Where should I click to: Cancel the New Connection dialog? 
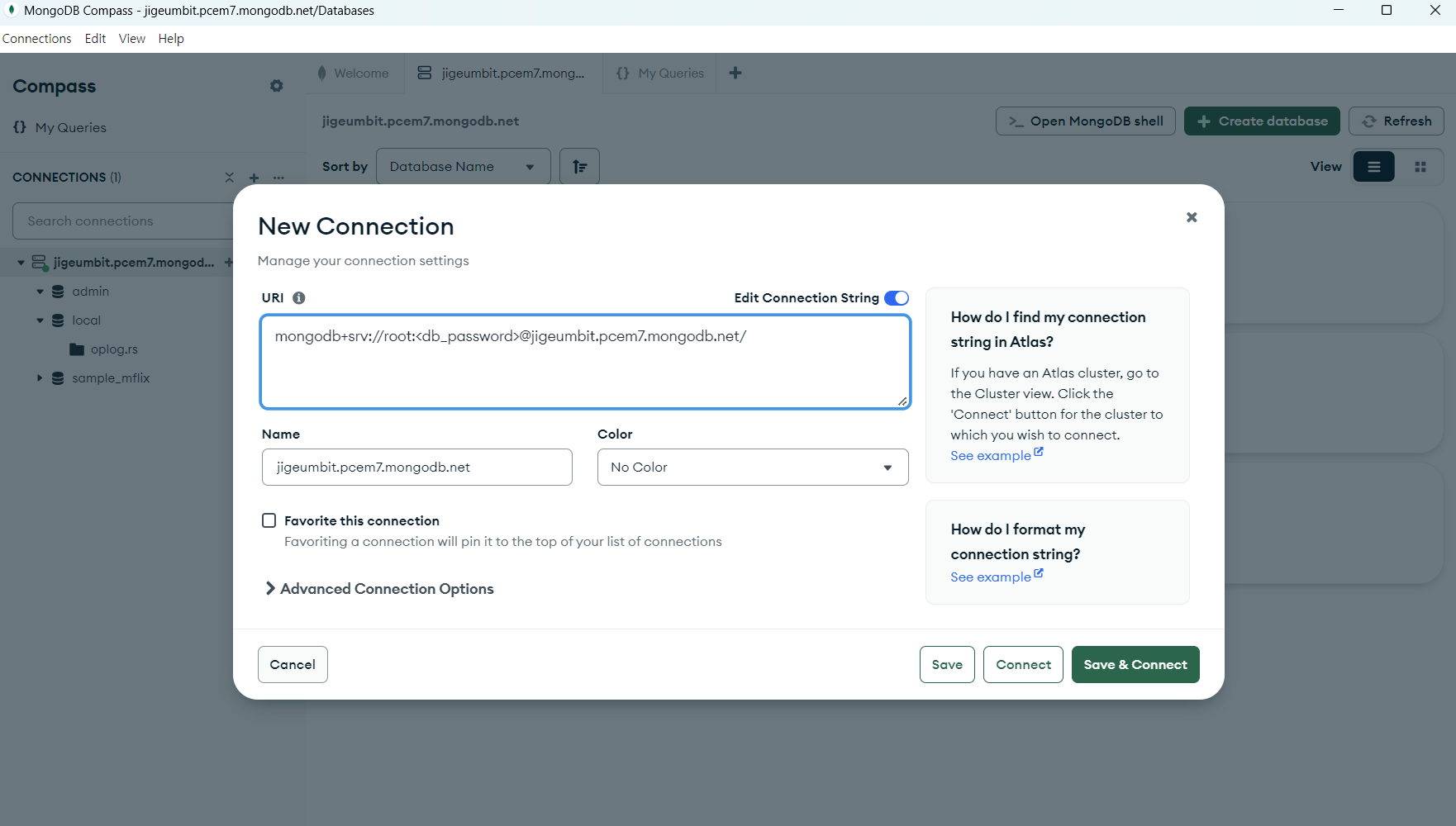[x=293, y=665]
